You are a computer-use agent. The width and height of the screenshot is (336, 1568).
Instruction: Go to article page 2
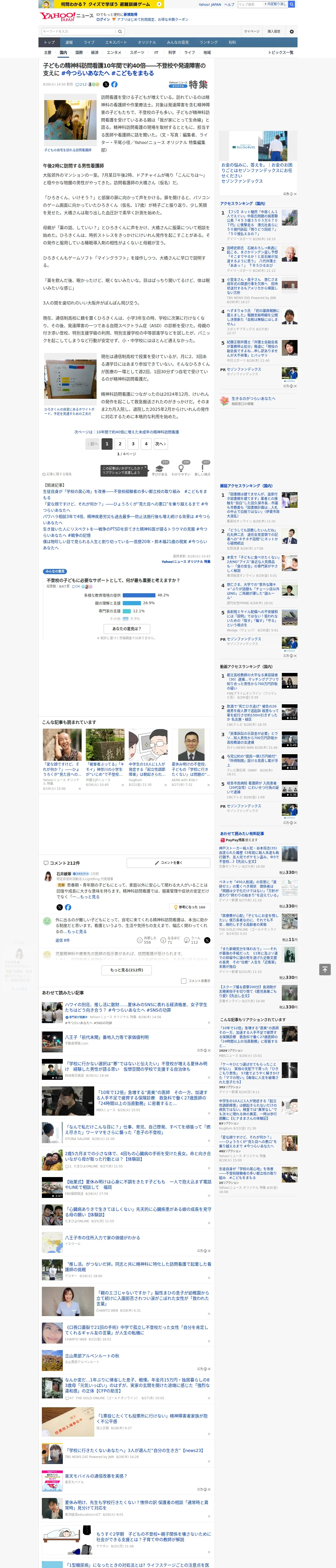pyautogui.click(x=120, y=444)
